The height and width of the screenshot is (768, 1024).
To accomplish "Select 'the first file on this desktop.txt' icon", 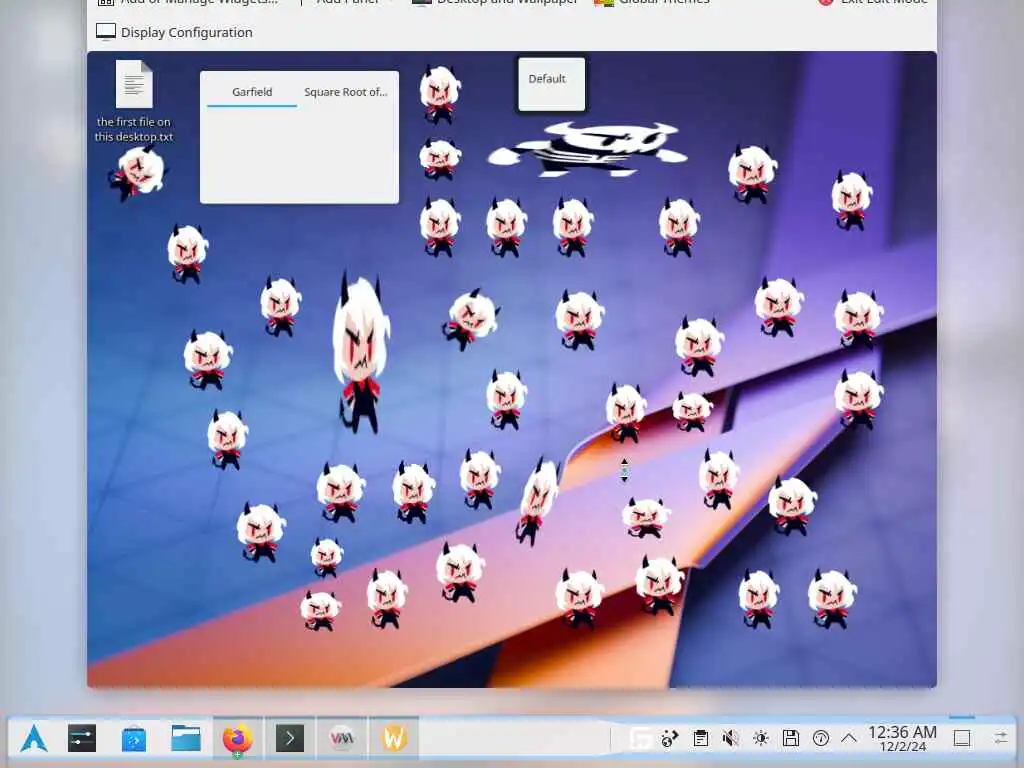I will 134,101.
